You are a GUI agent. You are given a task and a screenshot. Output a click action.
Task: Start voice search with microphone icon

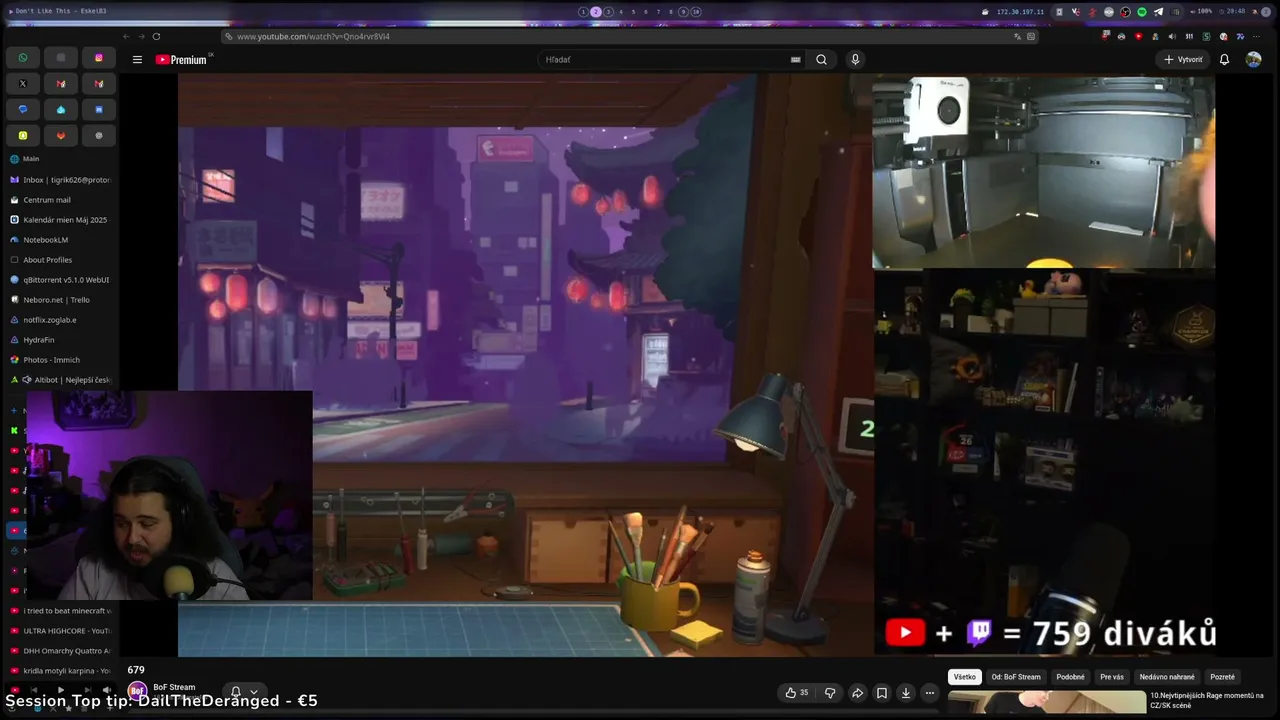point(855,60)
